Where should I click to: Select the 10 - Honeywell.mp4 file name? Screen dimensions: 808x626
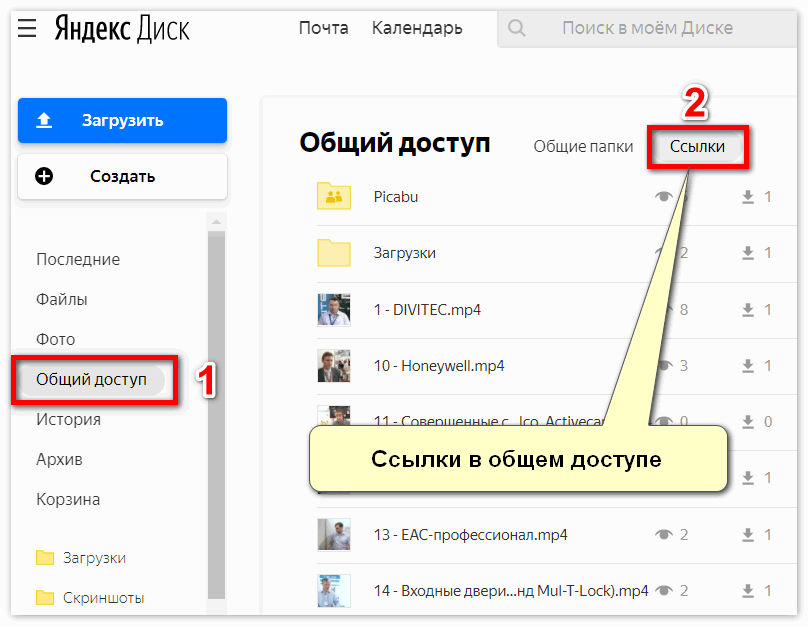439,366
